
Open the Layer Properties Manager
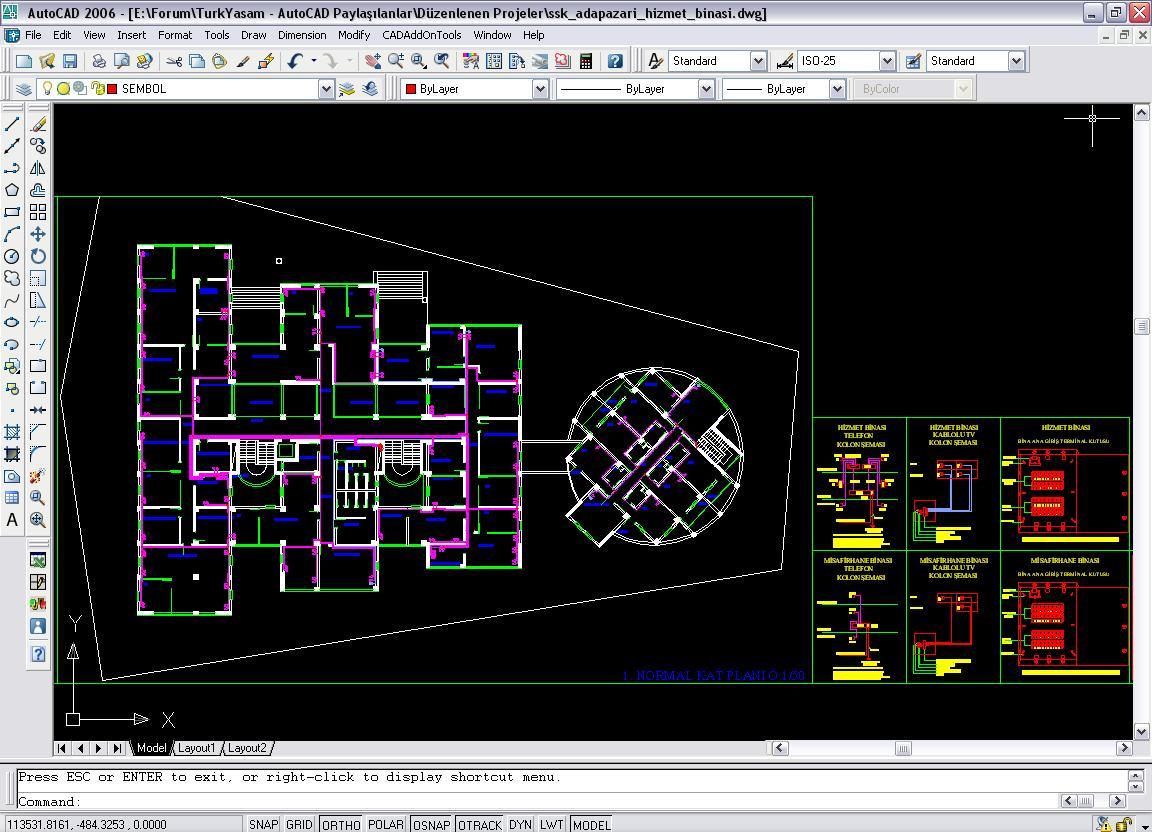(25, 89)
